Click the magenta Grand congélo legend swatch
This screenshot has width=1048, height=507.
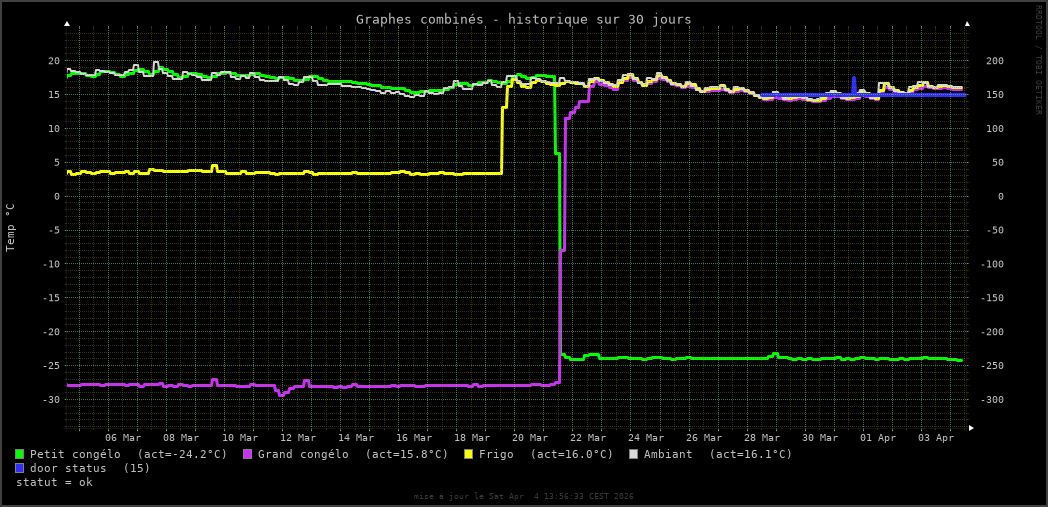click(247, 454)
